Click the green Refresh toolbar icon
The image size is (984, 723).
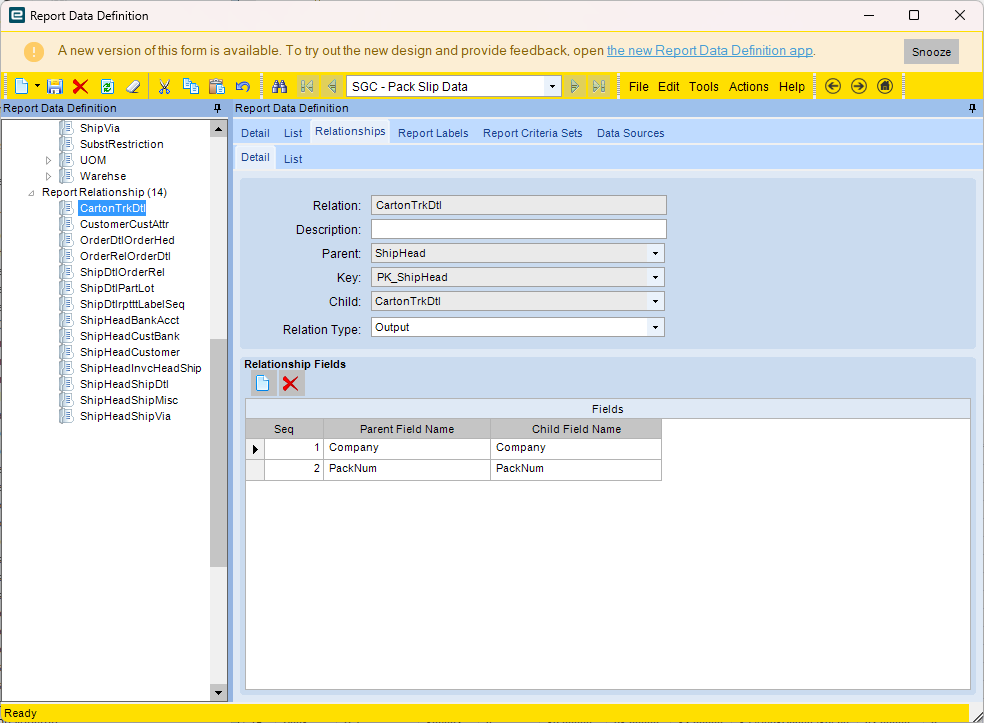point(107,87)
